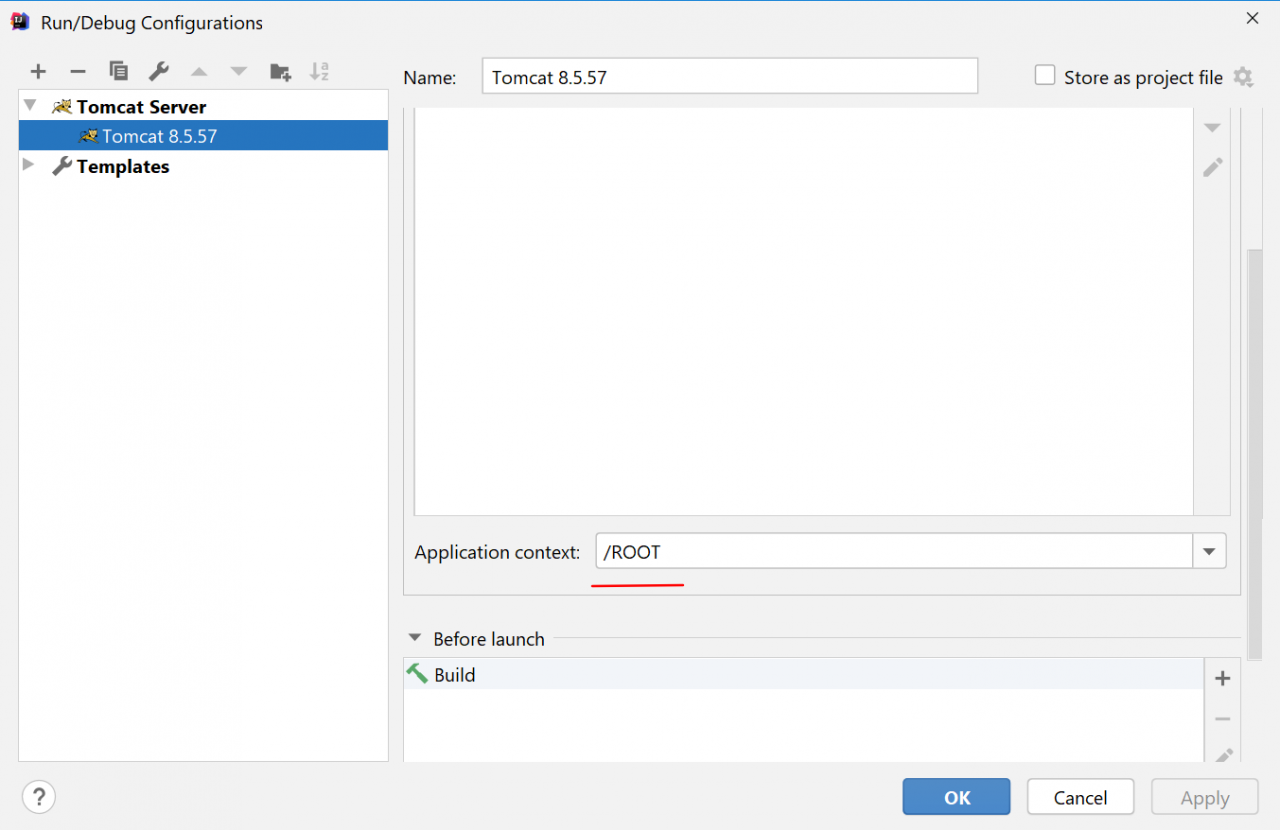
Task: Click the Apply button
Action: pyautogui.click(x=1204, y=797)
